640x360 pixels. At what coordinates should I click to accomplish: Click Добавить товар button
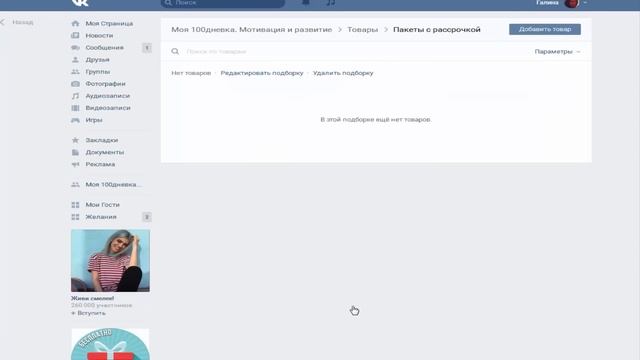coord(545,29)
